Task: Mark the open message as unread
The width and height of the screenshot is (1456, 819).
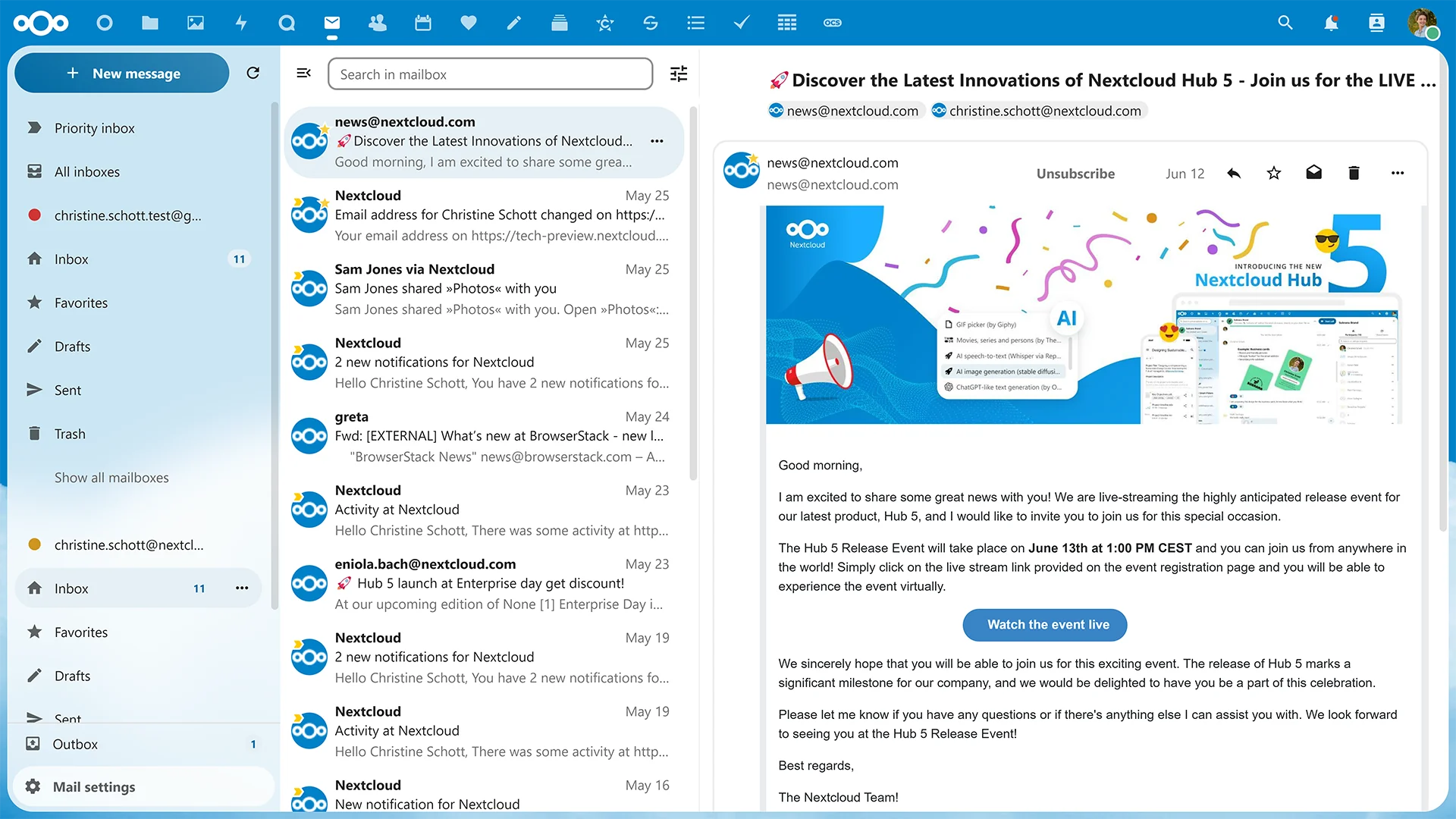Action: click(1314, 173)
